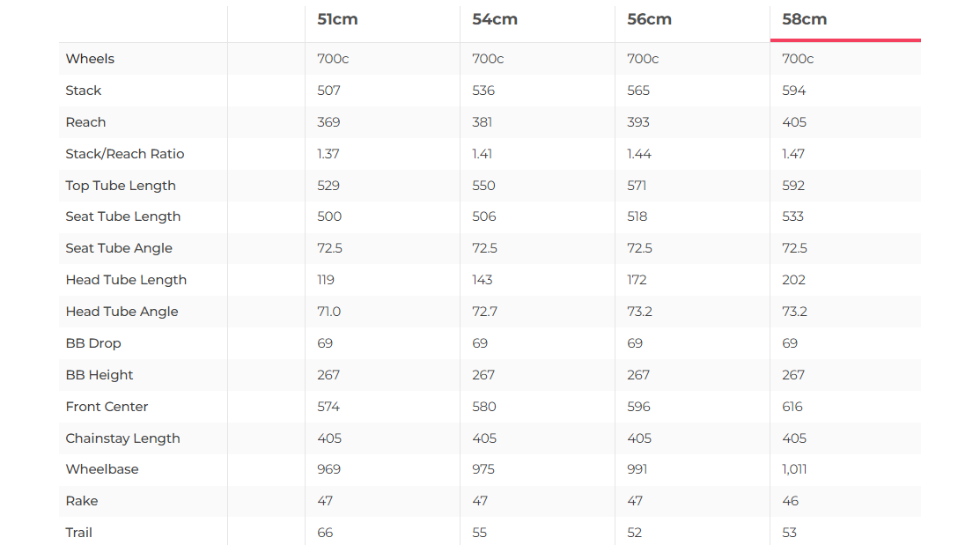Image resolution: width=979 pixels, height=551 pixels.
Task: Select the Stack/Reach Ratio row label
Action: (x=125, y=154)
